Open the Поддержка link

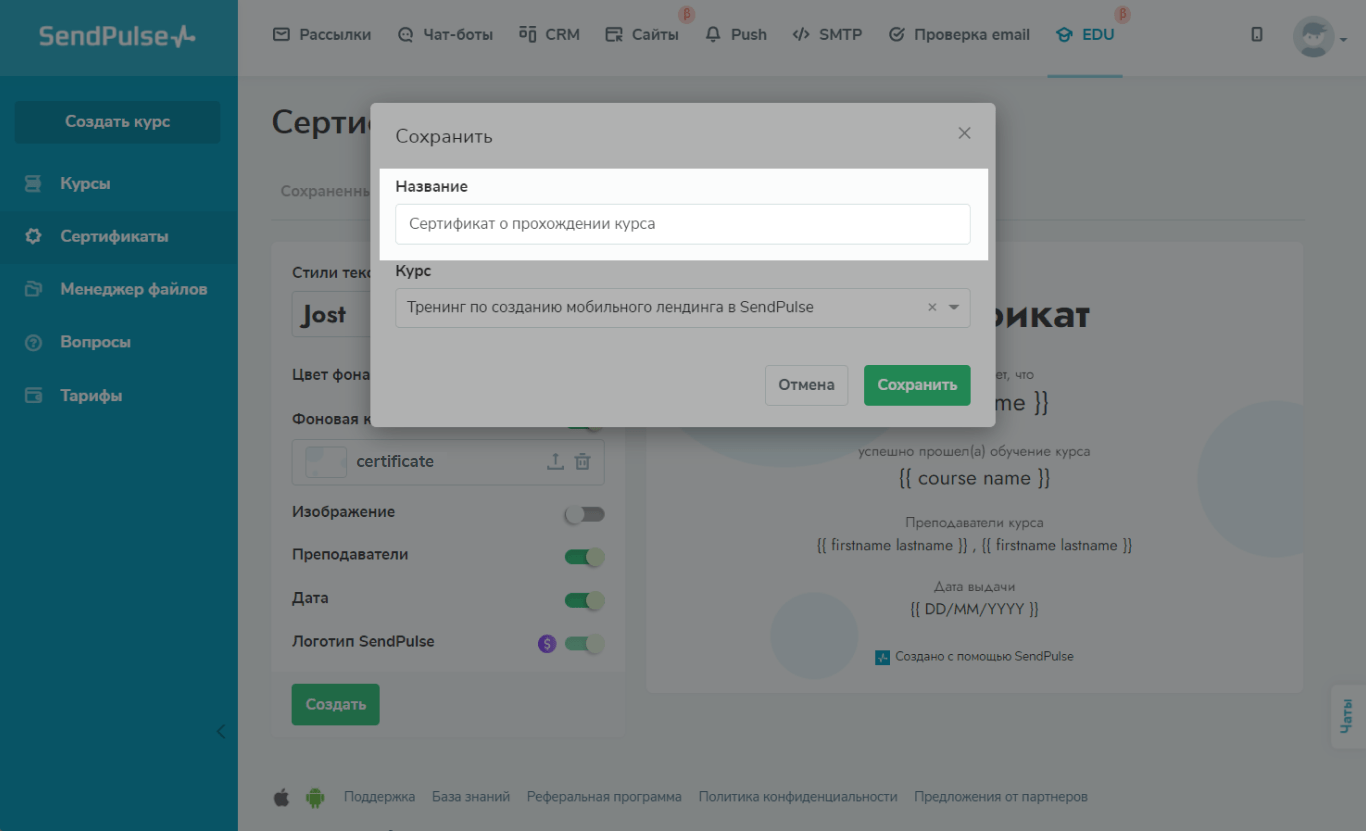[379, 797]
